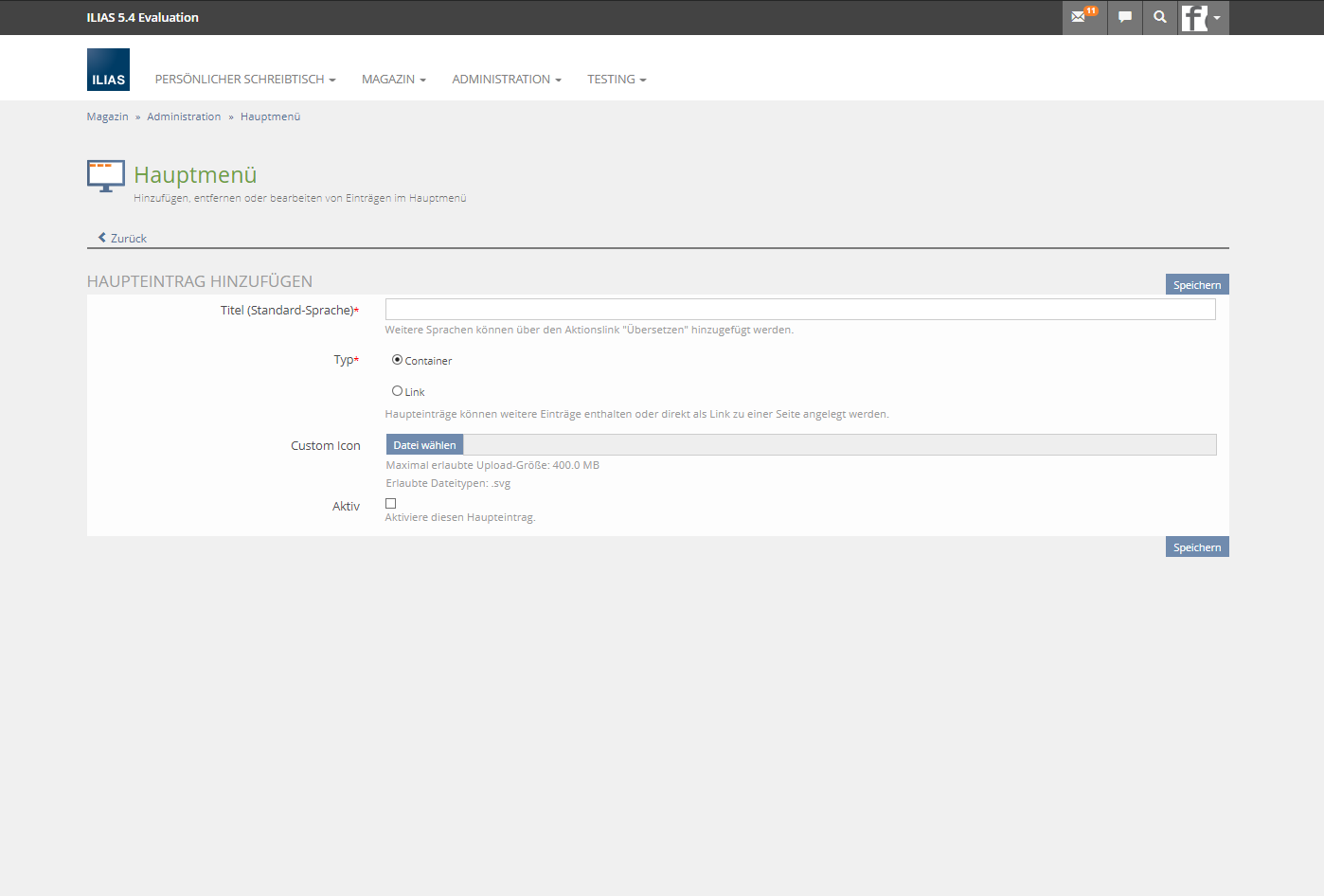The height and width of the screenshot is (896, 1324).
Task: Select the Link type radio button
Action: 397,391
